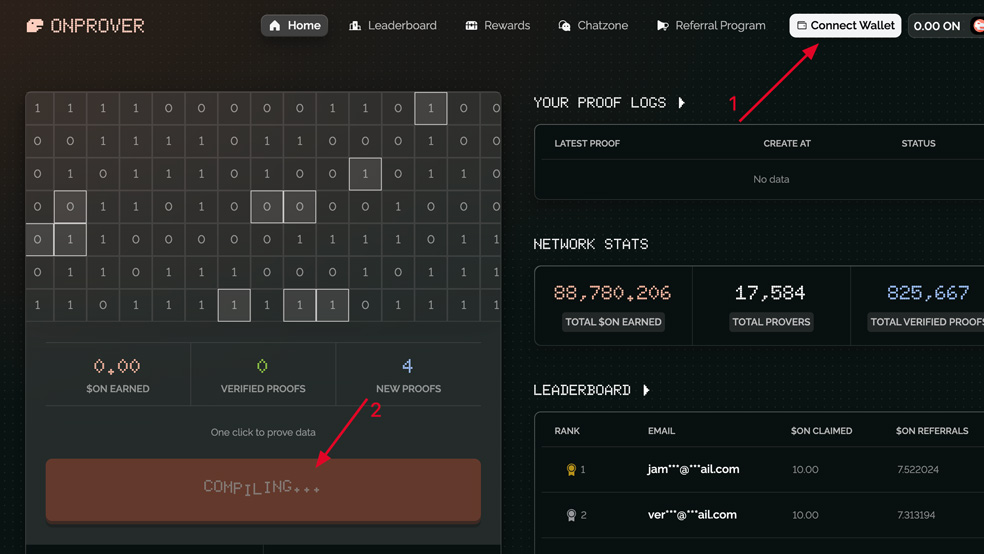Screen dimensions: 984x554
Task: Click the gold medal icon for rank 1
Action: [571, 469]
